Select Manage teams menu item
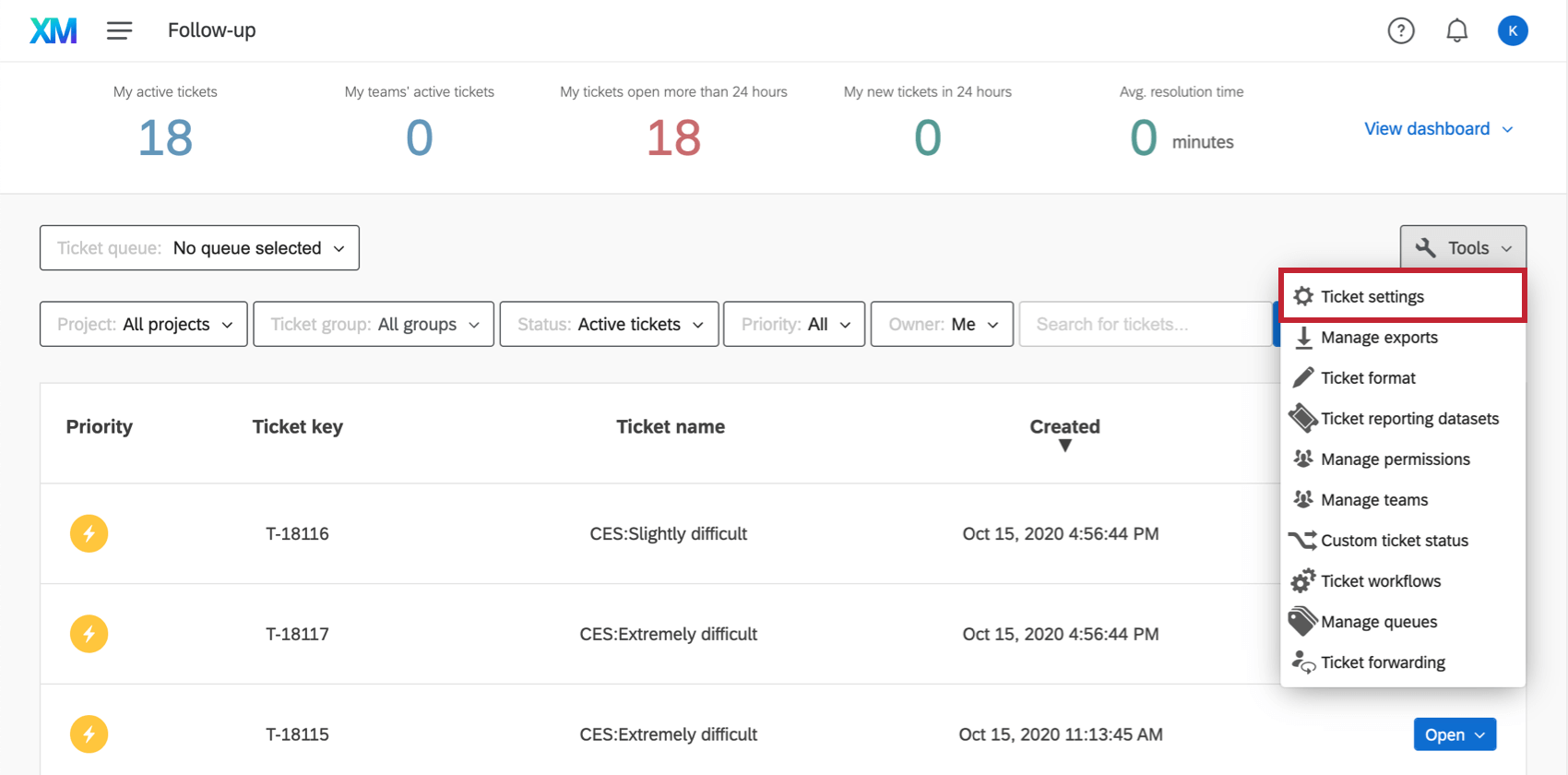 click(1403, 499)
